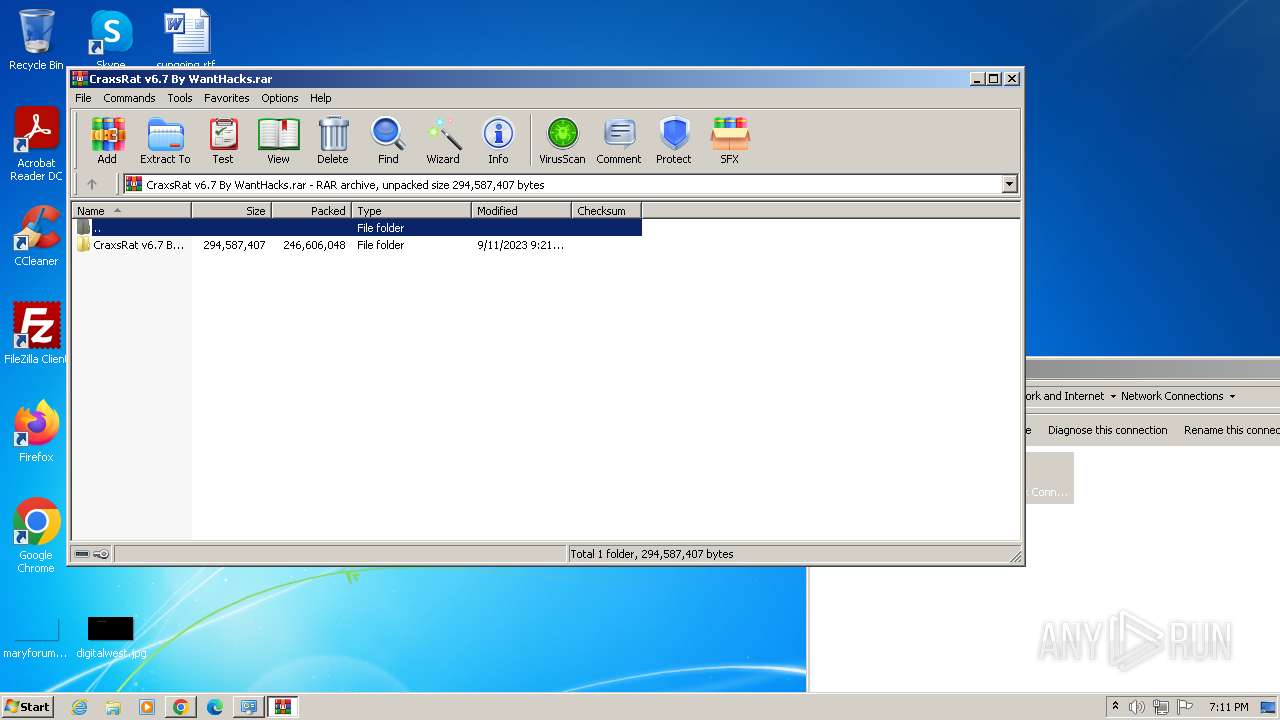This screenshot has height=720, width=1280.
Task: Sort by Packed column header
Action: [x=311, y=211]
